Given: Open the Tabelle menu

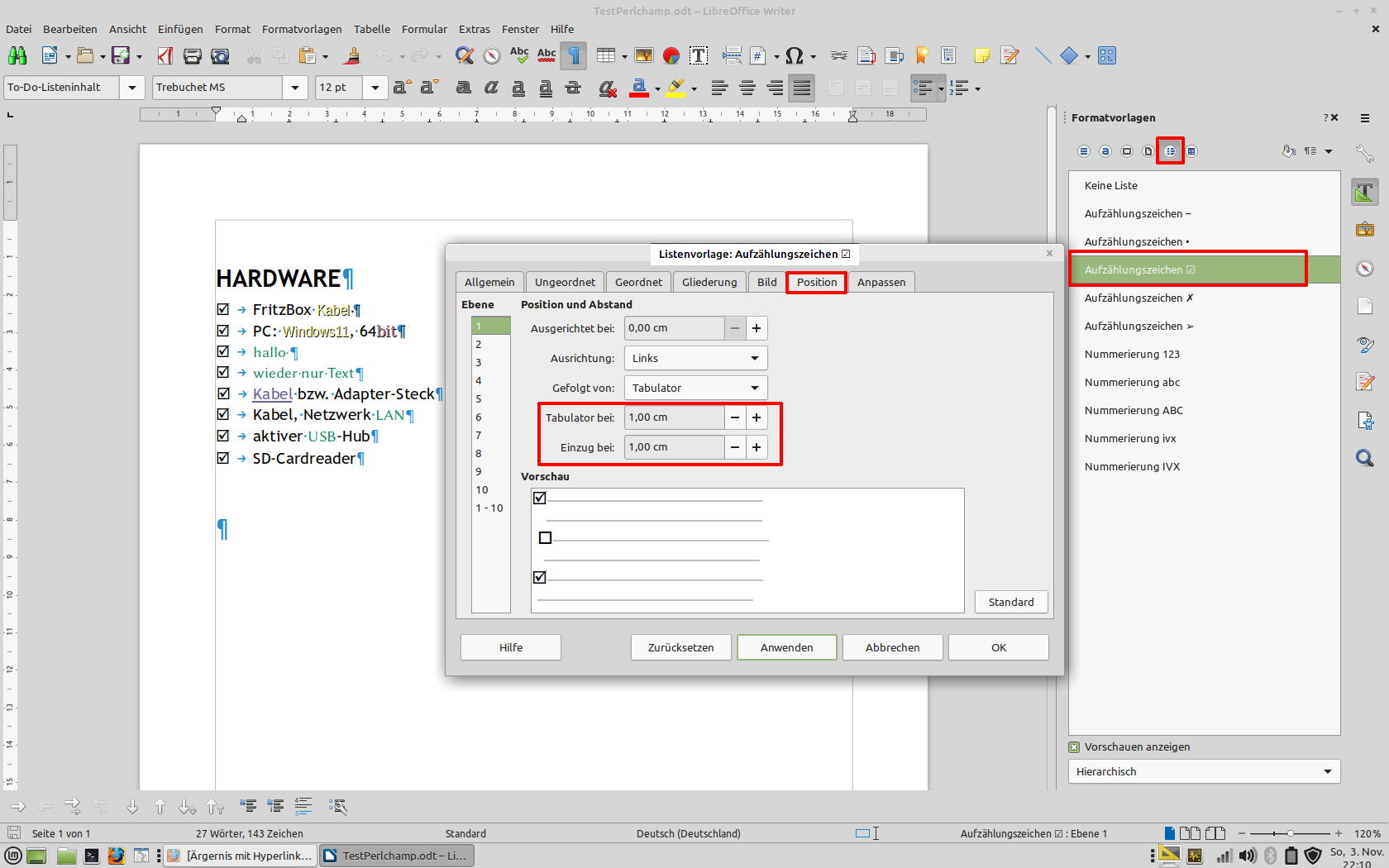Looking at the screenshot, I should (372, 29).
